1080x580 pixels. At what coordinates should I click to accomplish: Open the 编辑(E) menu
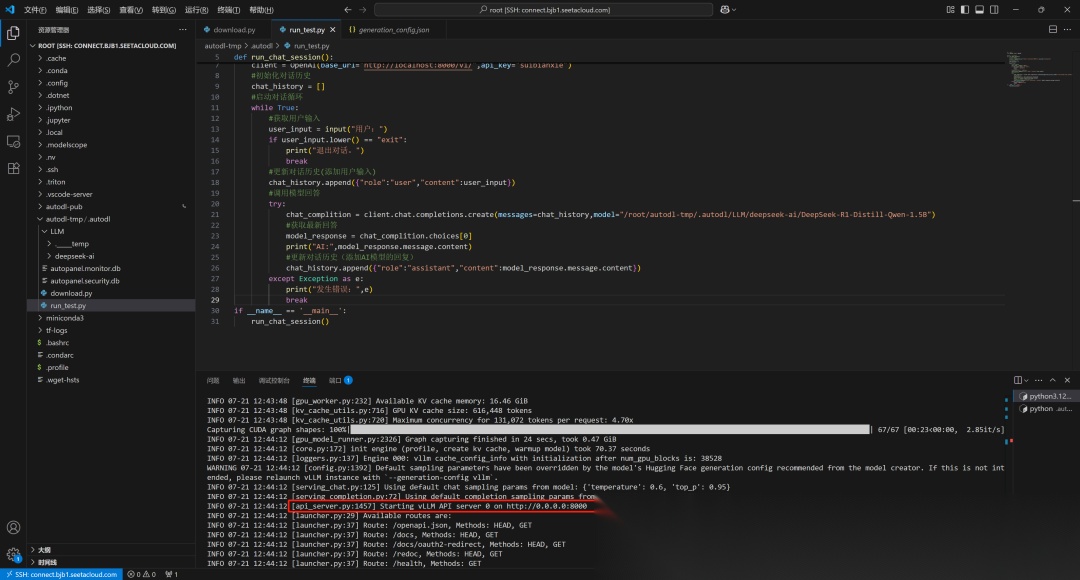coord(67,10)
